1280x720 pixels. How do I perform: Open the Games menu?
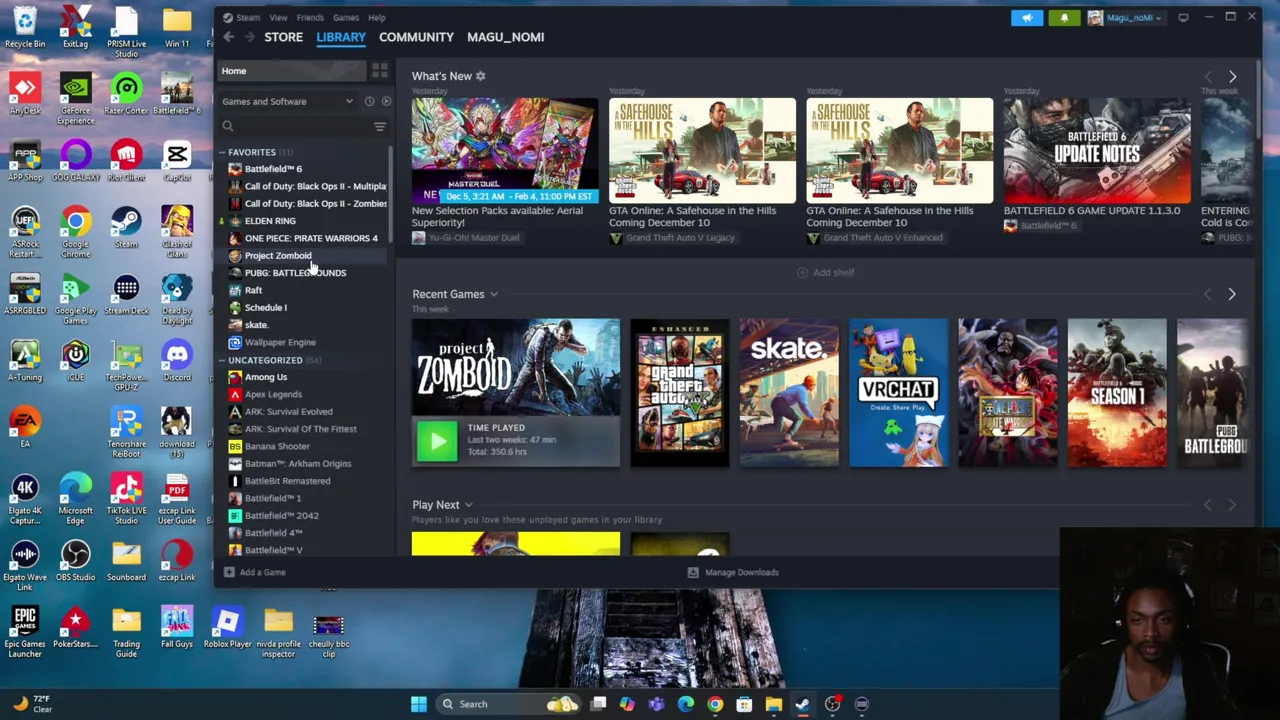coord(345,17)
